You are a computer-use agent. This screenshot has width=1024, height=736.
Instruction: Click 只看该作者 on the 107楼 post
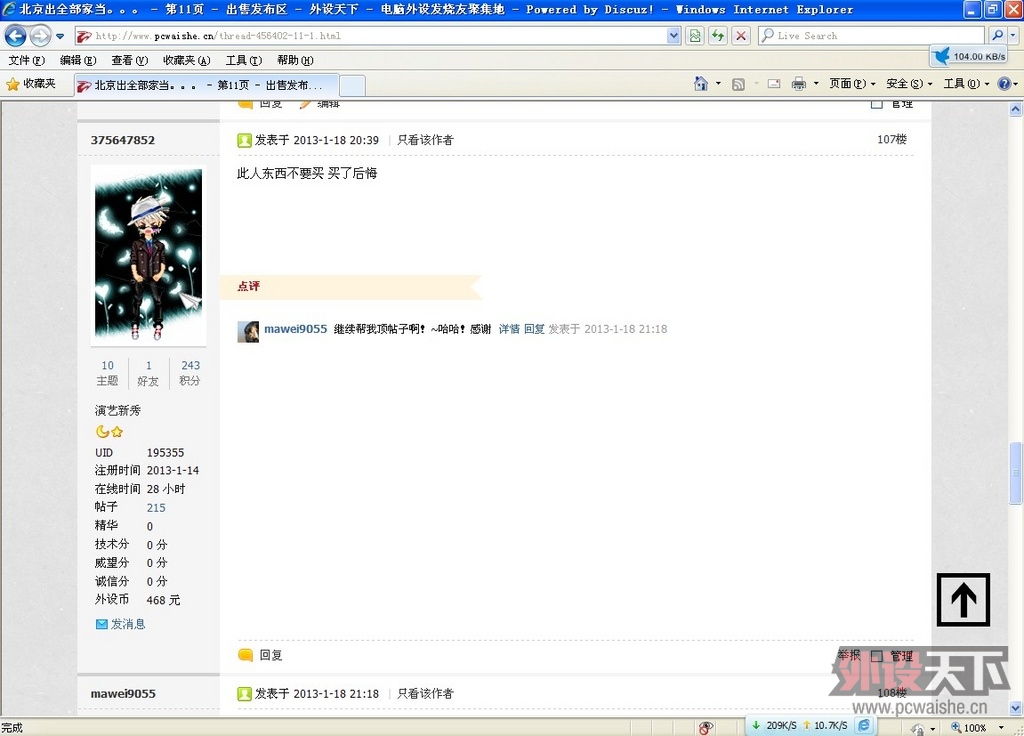click(x=425, y=140)
